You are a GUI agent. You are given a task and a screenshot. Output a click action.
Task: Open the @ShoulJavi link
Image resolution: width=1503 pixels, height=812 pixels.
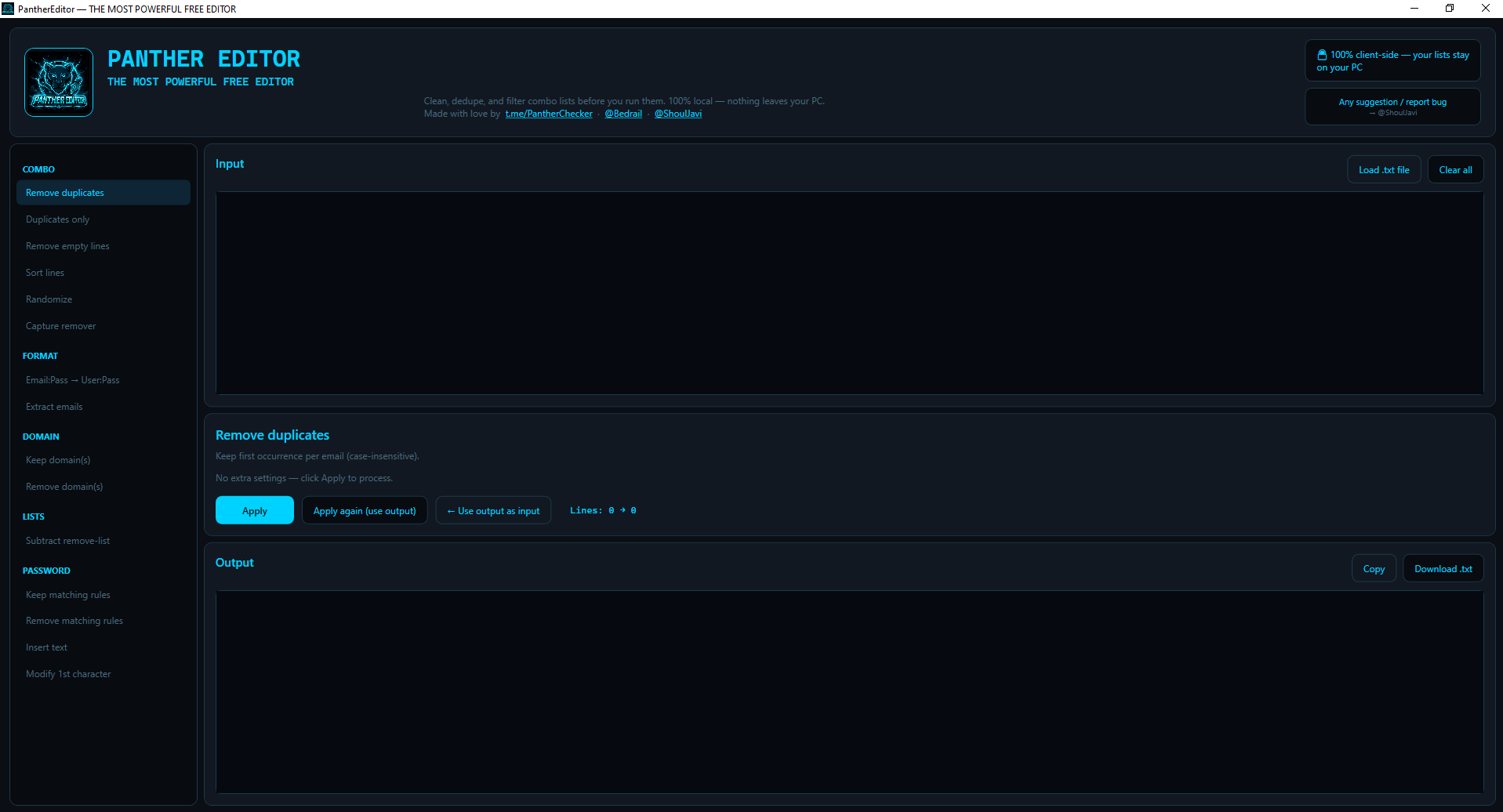click(678, 114)
